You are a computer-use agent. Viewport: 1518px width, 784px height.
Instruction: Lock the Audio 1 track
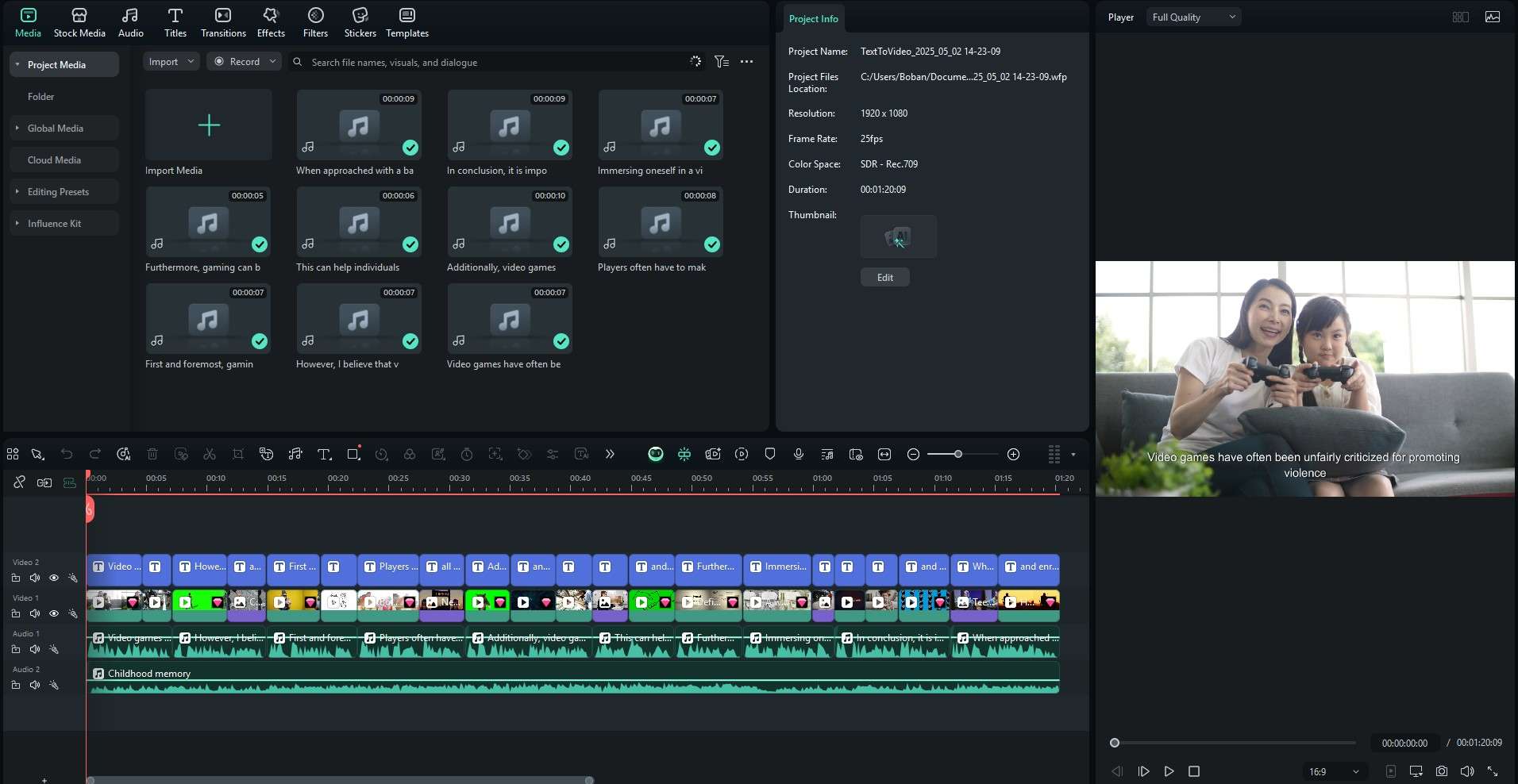click(x=16, y=649)
